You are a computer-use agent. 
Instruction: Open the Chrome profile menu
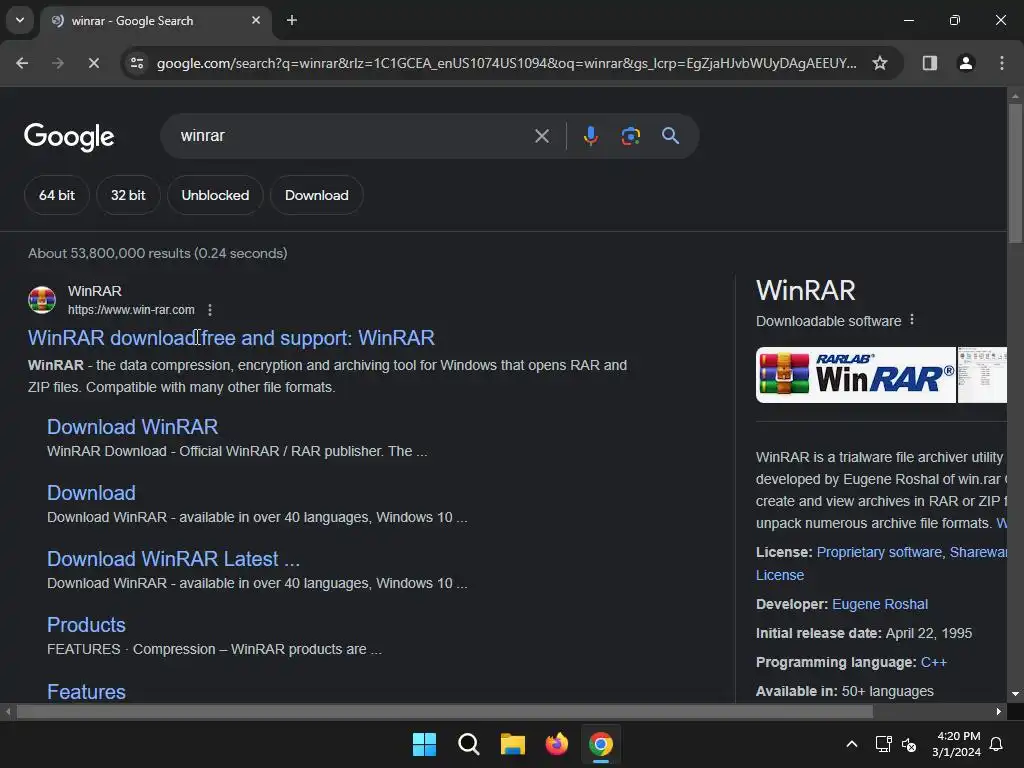965,63
